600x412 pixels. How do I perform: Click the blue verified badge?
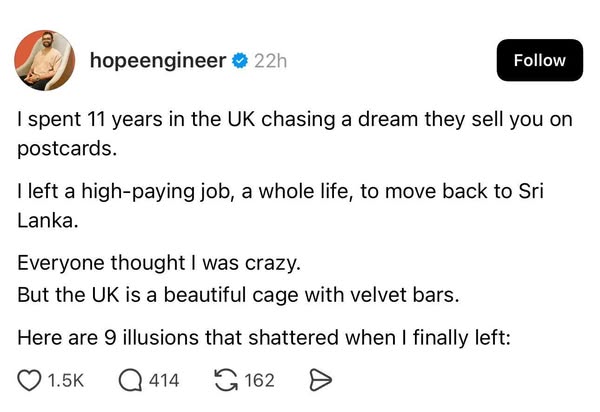click(x=239, y=61)
